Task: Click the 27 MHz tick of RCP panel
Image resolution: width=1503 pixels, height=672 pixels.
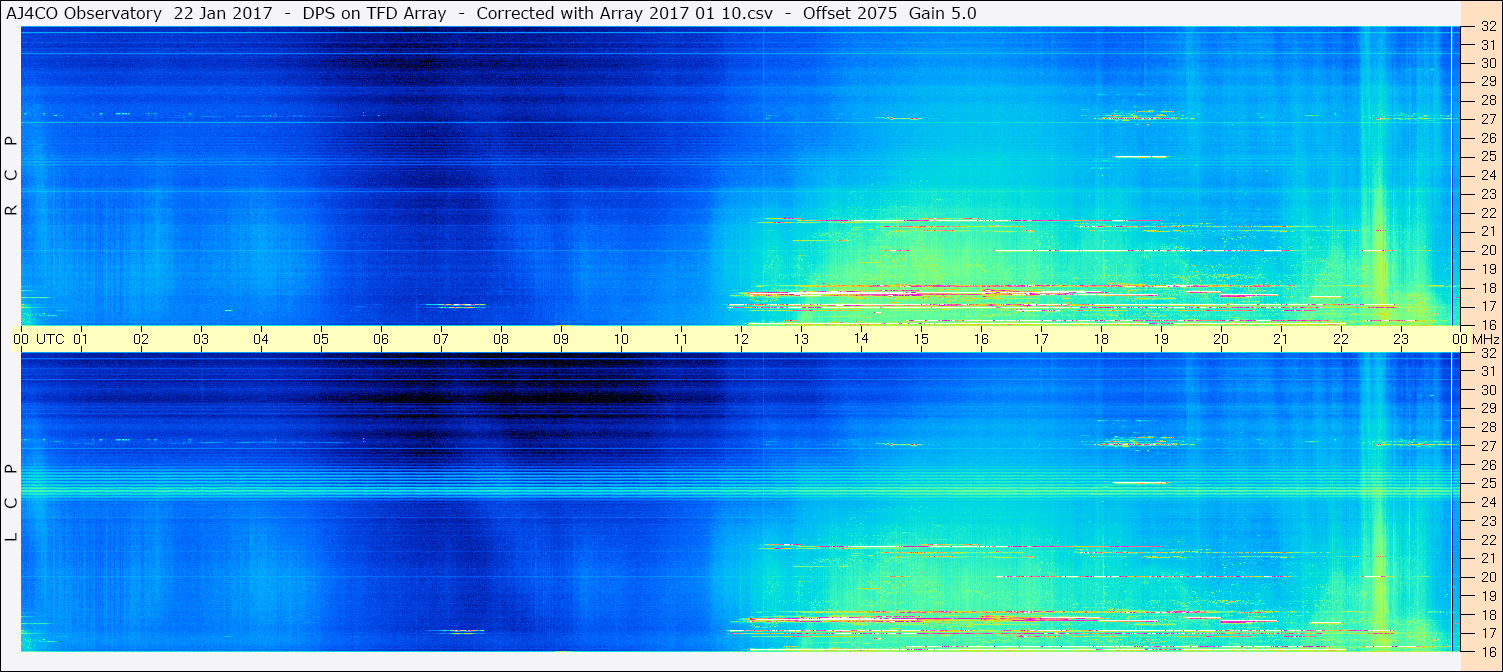Action: (1487, 118)
